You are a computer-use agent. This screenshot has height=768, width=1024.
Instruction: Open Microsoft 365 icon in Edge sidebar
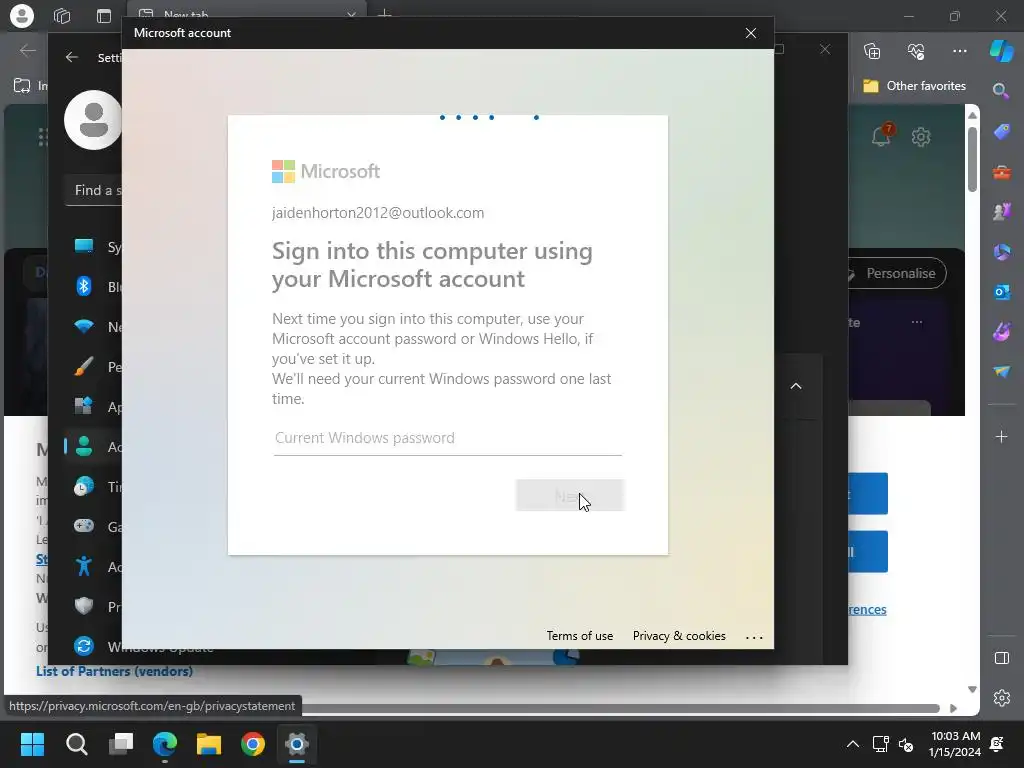[x=1002, y=251]
